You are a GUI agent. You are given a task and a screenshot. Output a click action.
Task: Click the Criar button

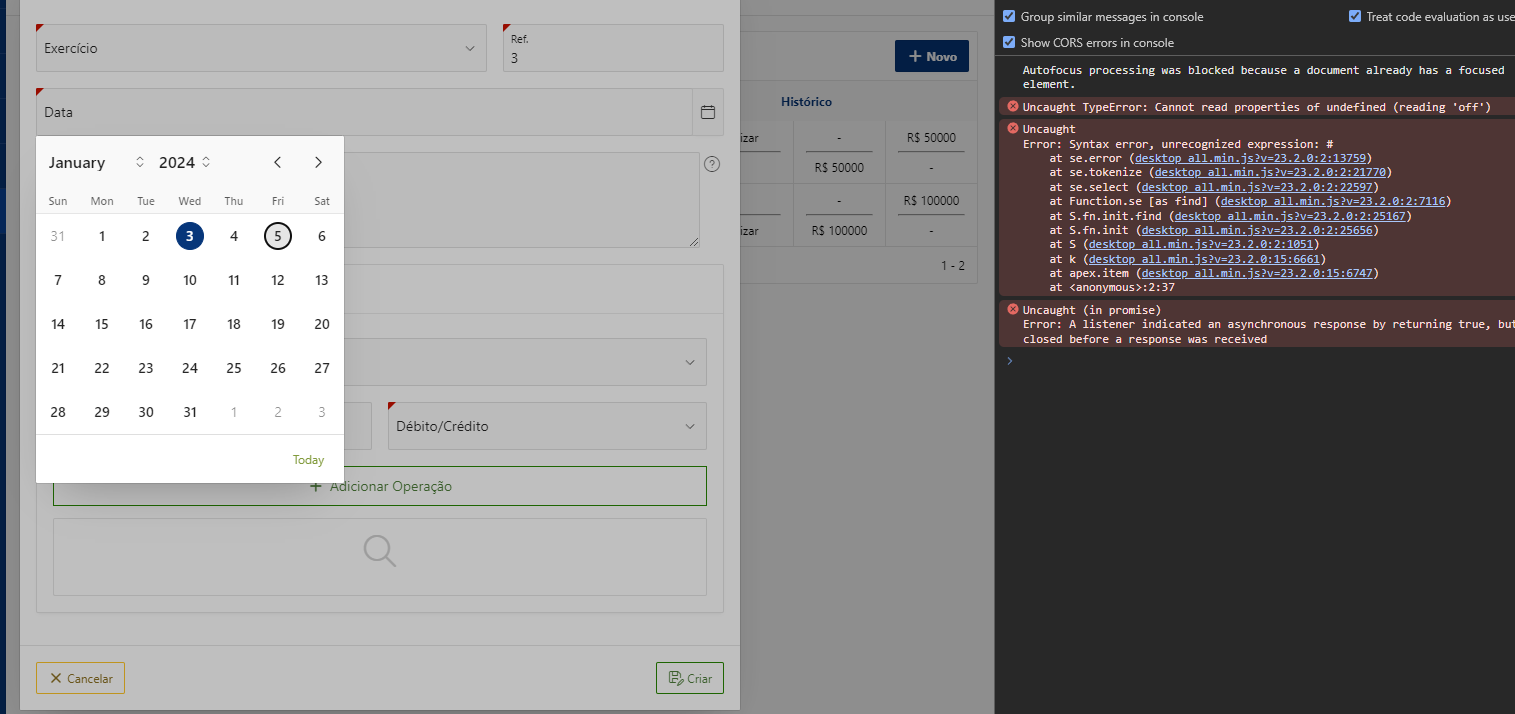[689, 678]
